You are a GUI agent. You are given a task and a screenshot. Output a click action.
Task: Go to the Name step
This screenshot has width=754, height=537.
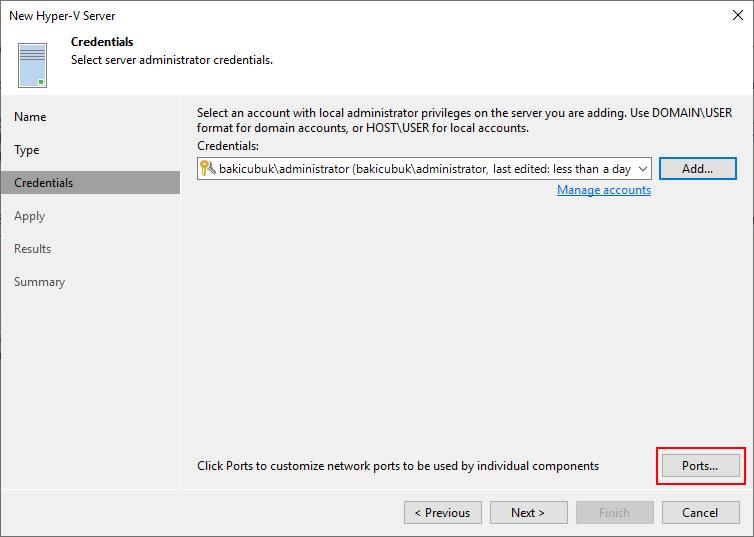30,117
